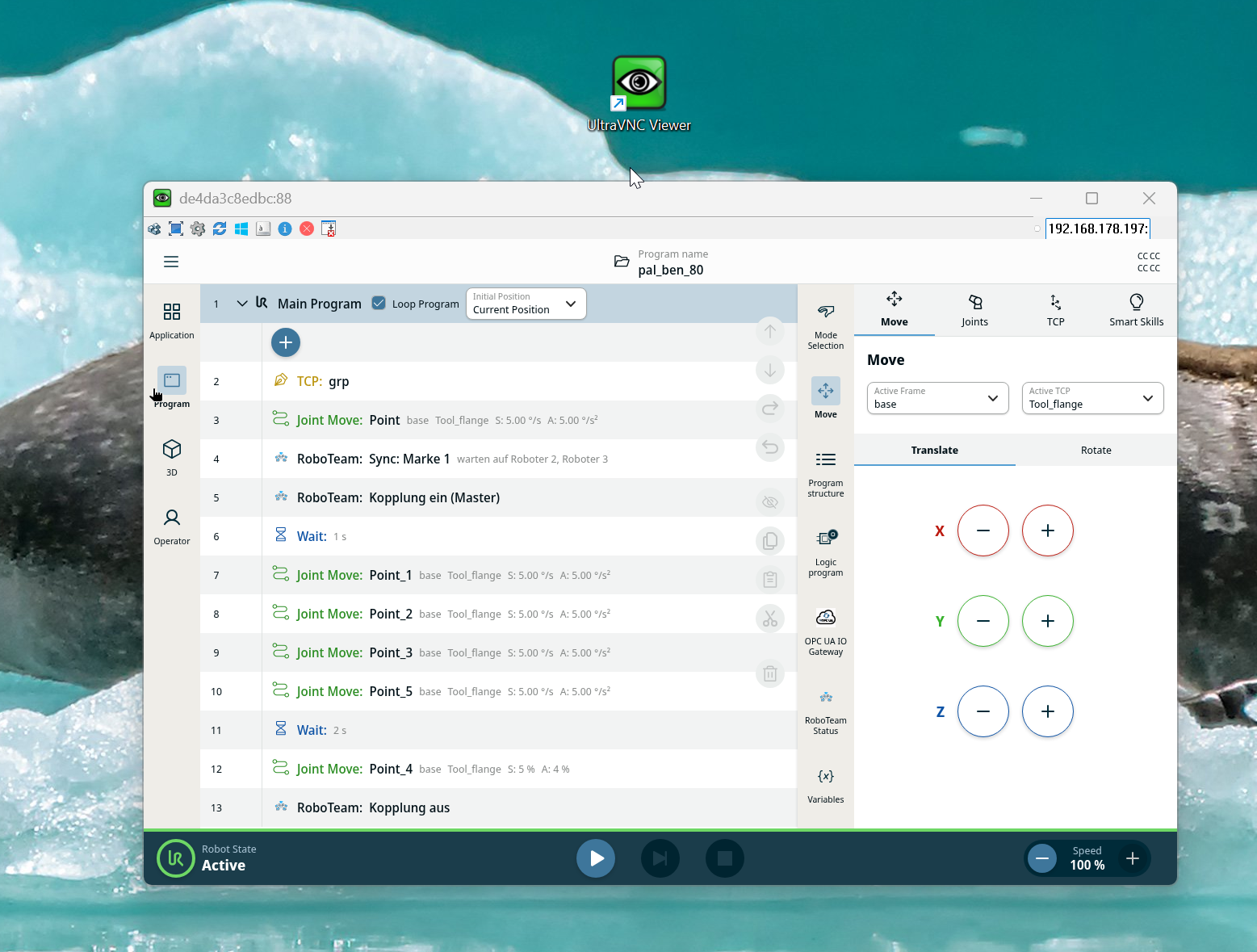Open the Application view in left sidebar
Image resolution: width=1257 pixels, height=952 pixels.
[172, 321]
